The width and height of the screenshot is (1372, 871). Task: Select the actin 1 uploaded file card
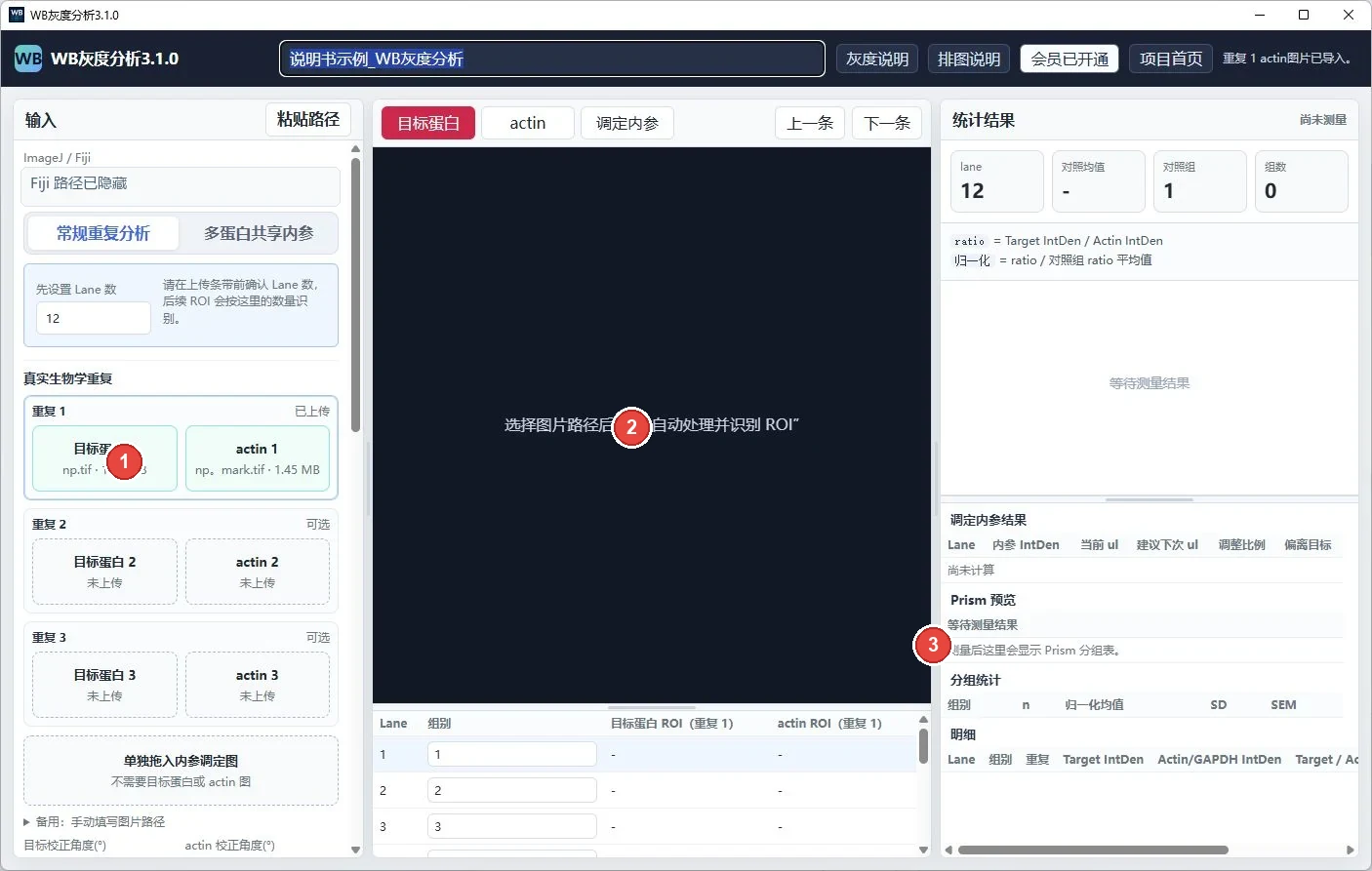pyautogui.click(x=258, y=458)
